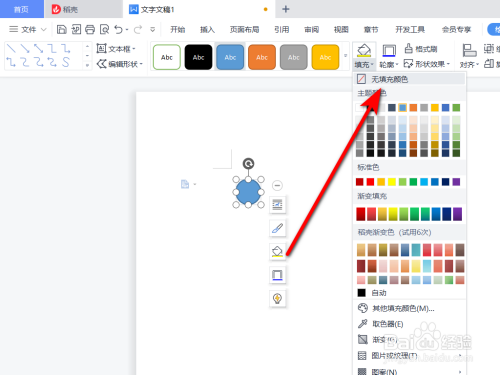This screenshot has height=375, width=500.
Task: Click the print icon in quick toolbar
Action: click(90, 30)
